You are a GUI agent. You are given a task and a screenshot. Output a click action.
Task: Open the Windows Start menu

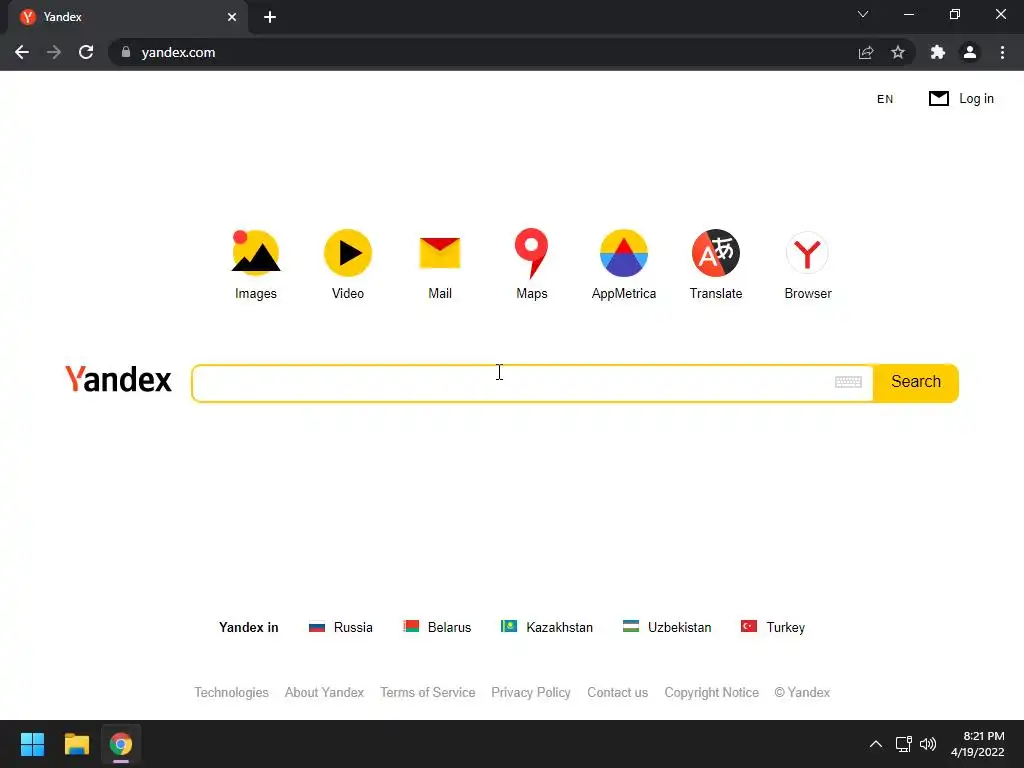tap(32, 744)
